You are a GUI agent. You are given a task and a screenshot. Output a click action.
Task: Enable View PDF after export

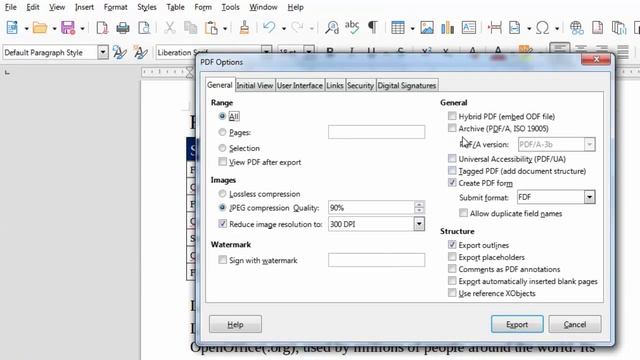point(222,162)
